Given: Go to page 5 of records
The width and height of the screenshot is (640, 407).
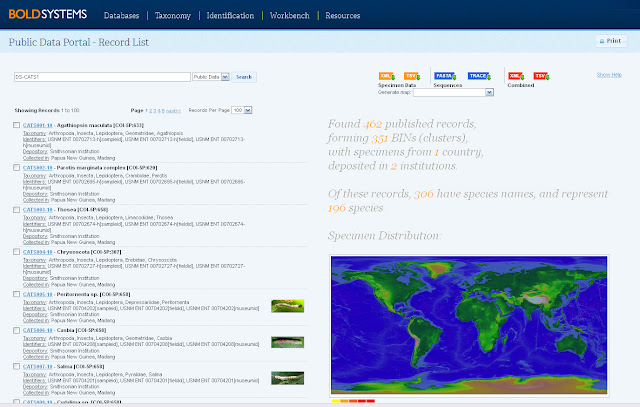Looking at the screenshot, I should pyautogui.click(x=163, y=111).
